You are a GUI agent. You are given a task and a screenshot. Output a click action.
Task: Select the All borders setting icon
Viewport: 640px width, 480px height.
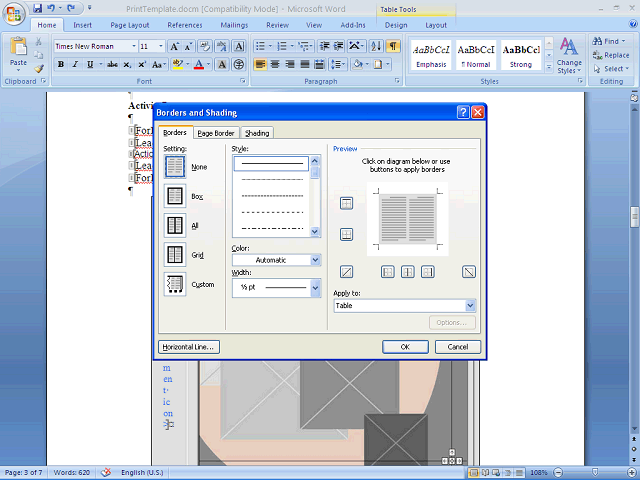pyautogui.click(x=175, y=225)
